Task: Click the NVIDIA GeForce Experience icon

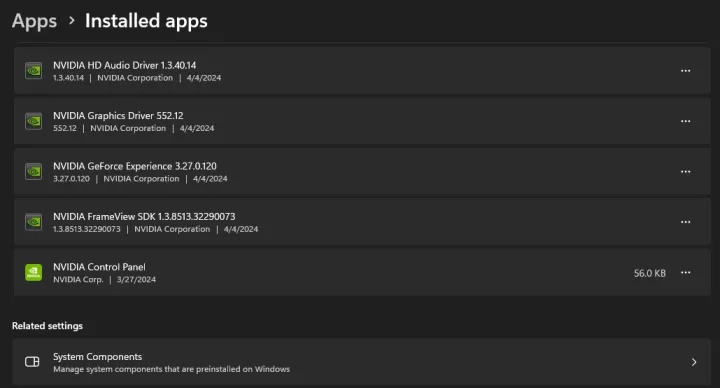Action: (34, 172)
